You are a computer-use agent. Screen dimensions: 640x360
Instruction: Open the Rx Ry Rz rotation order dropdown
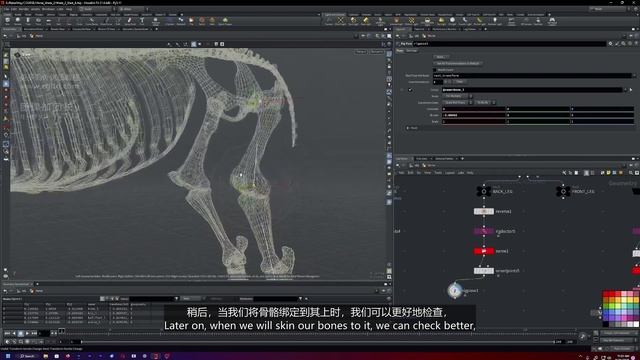486,102
